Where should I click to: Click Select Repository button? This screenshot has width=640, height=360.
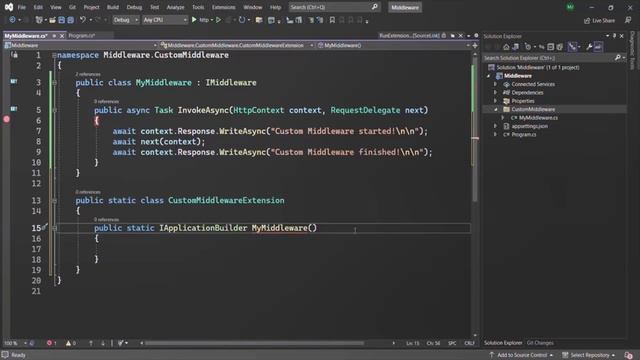589,355
